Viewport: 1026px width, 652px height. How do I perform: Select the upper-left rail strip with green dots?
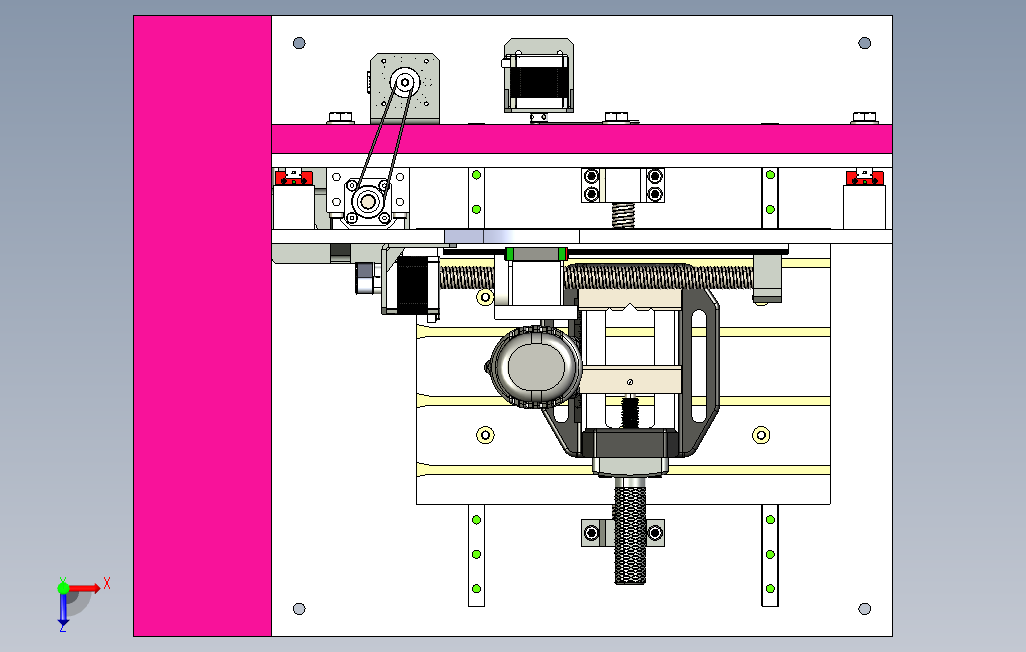pos(476,198)
